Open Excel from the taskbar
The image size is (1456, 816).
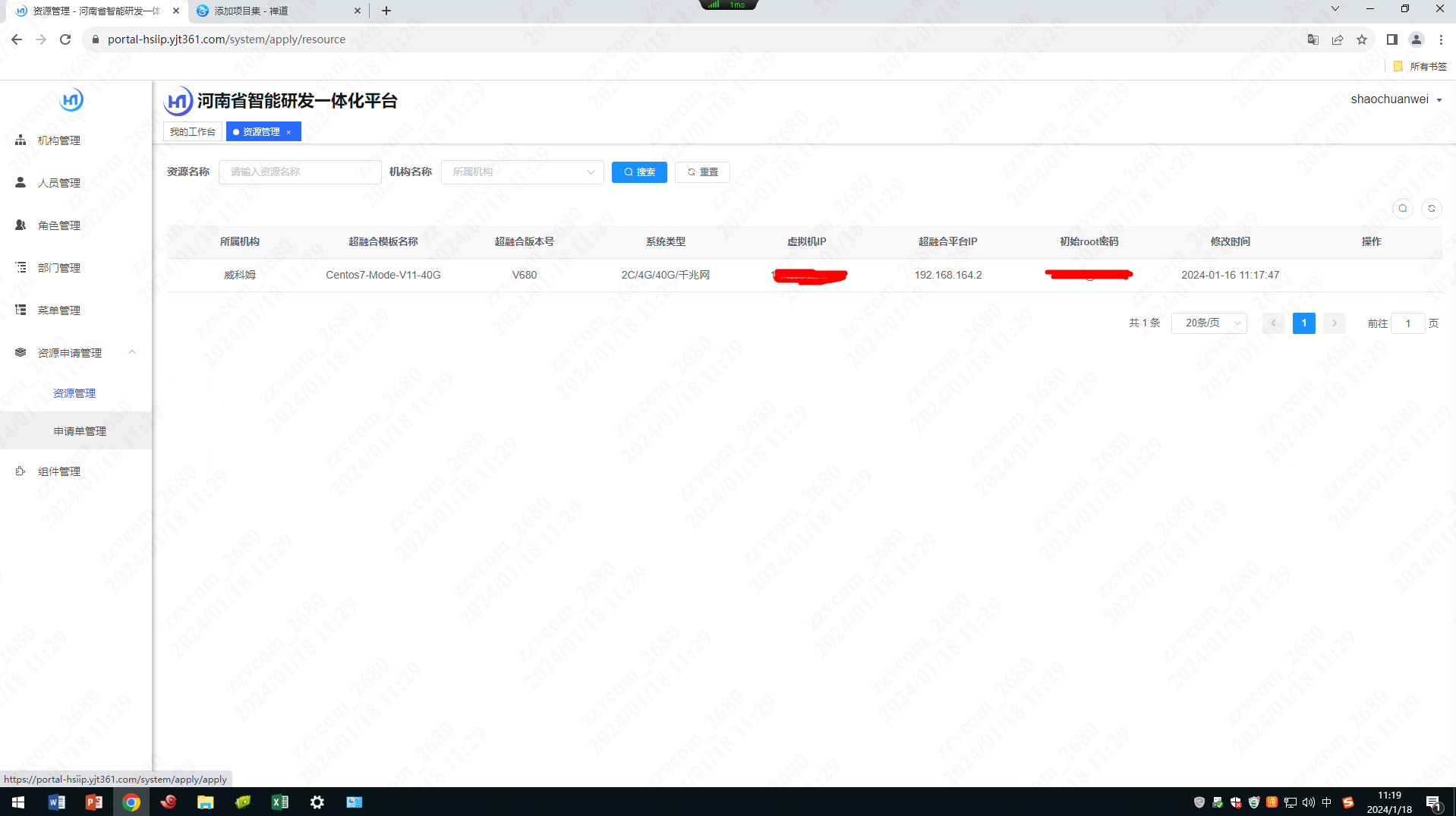pyautogui.click(x=279, y=802)
